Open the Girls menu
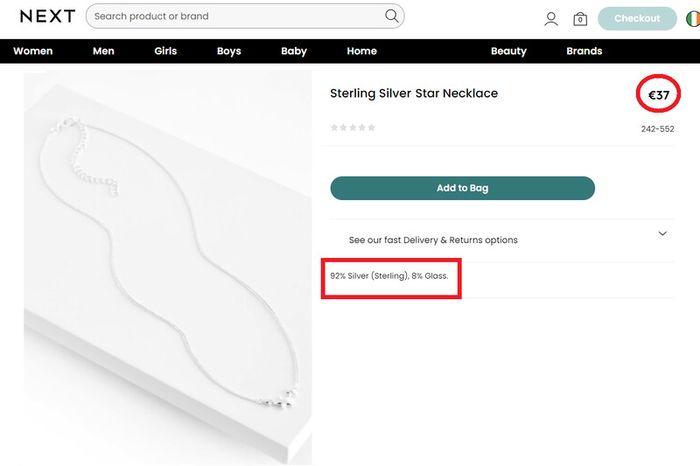 pyautogui.click(x=166, y=51)
